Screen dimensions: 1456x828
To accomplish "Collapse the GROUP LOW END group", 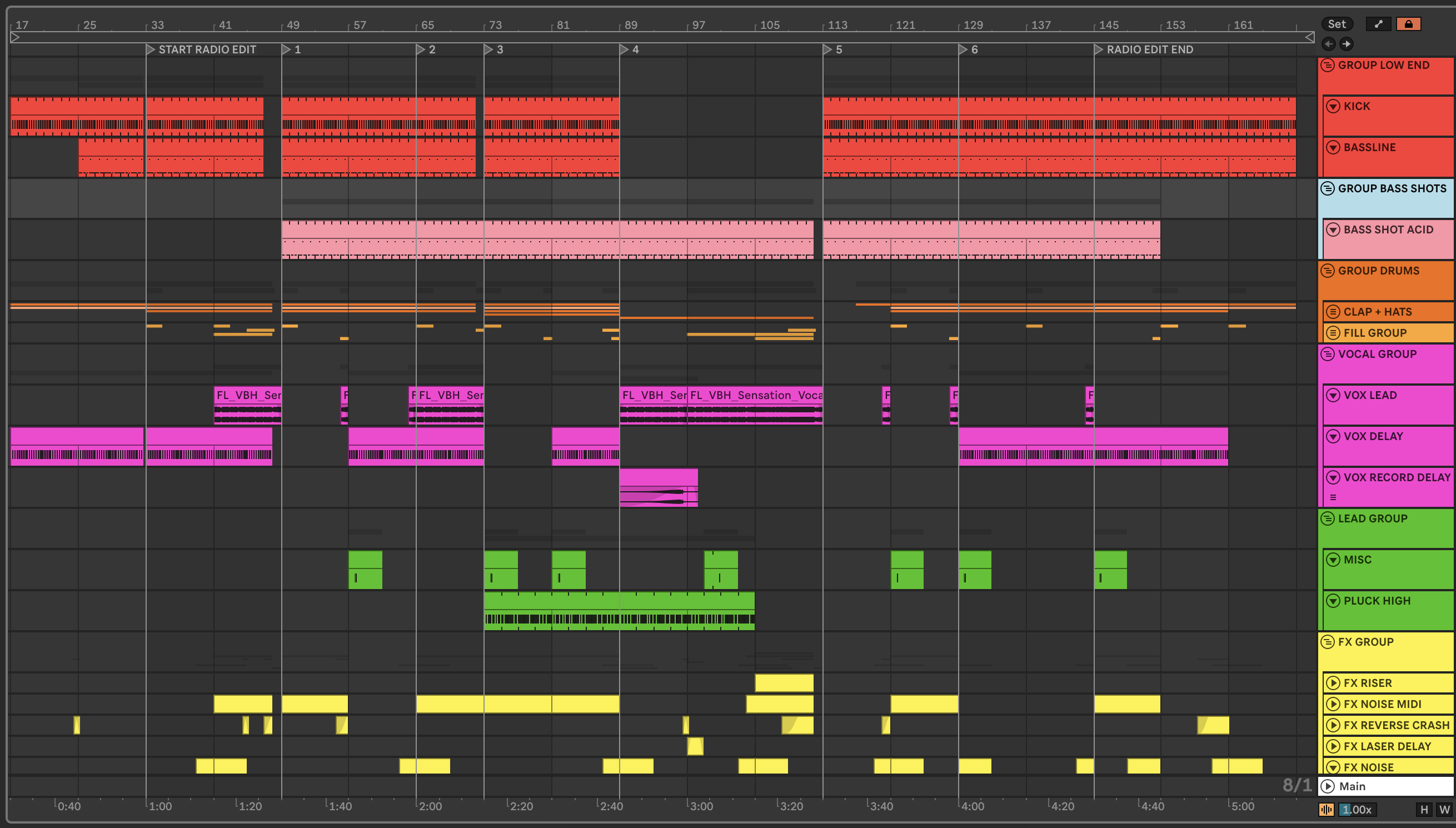I will [1328, 65].
